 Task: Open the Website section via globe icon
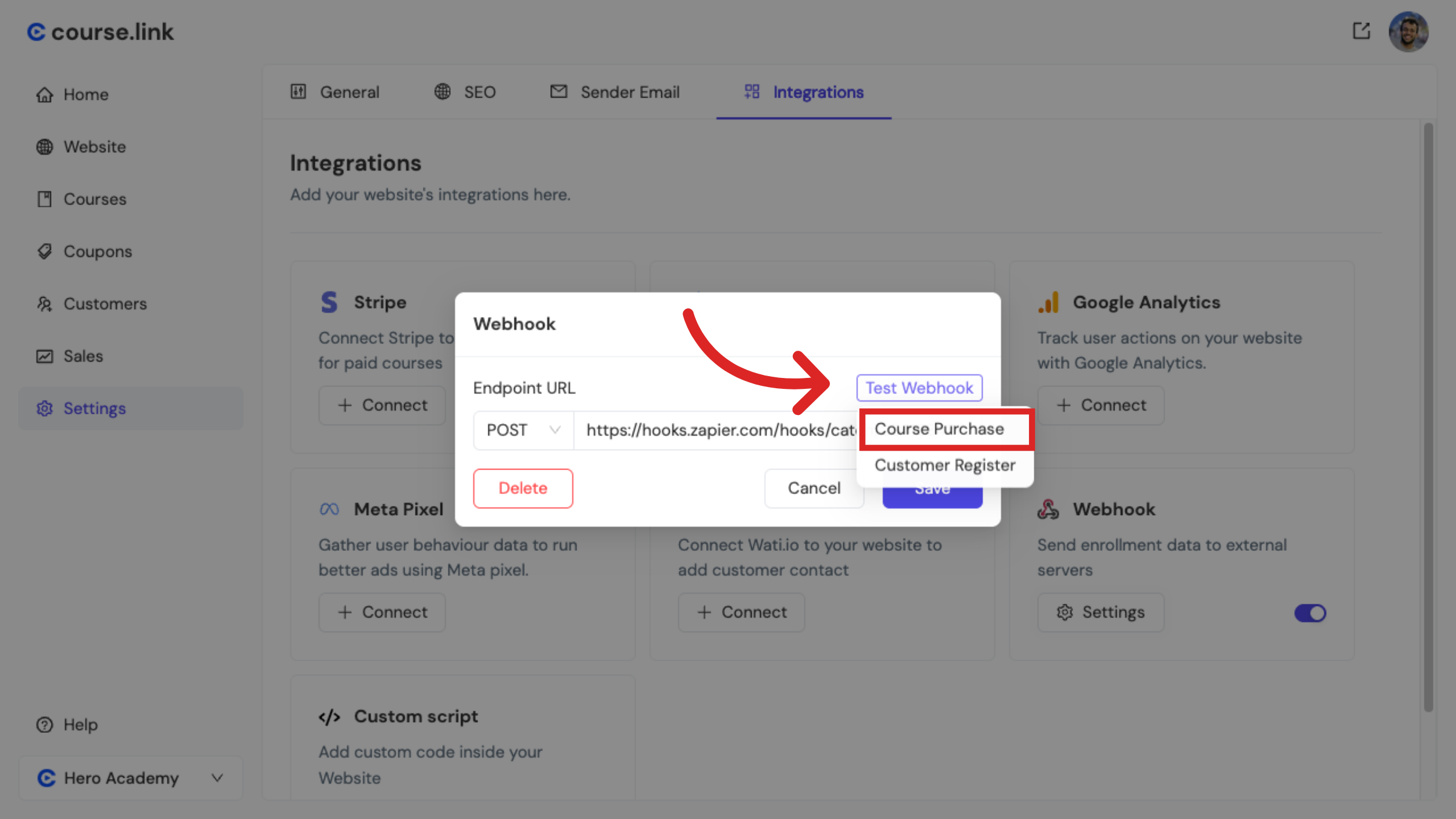[x=44, y=146]
